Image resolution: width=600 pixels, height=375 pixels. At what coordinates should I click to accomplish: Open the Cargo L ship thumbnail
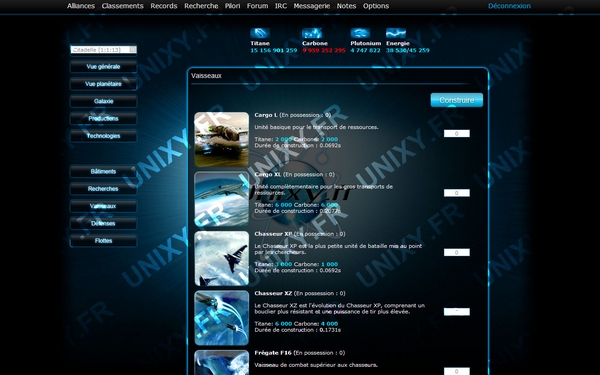point(222,139)
